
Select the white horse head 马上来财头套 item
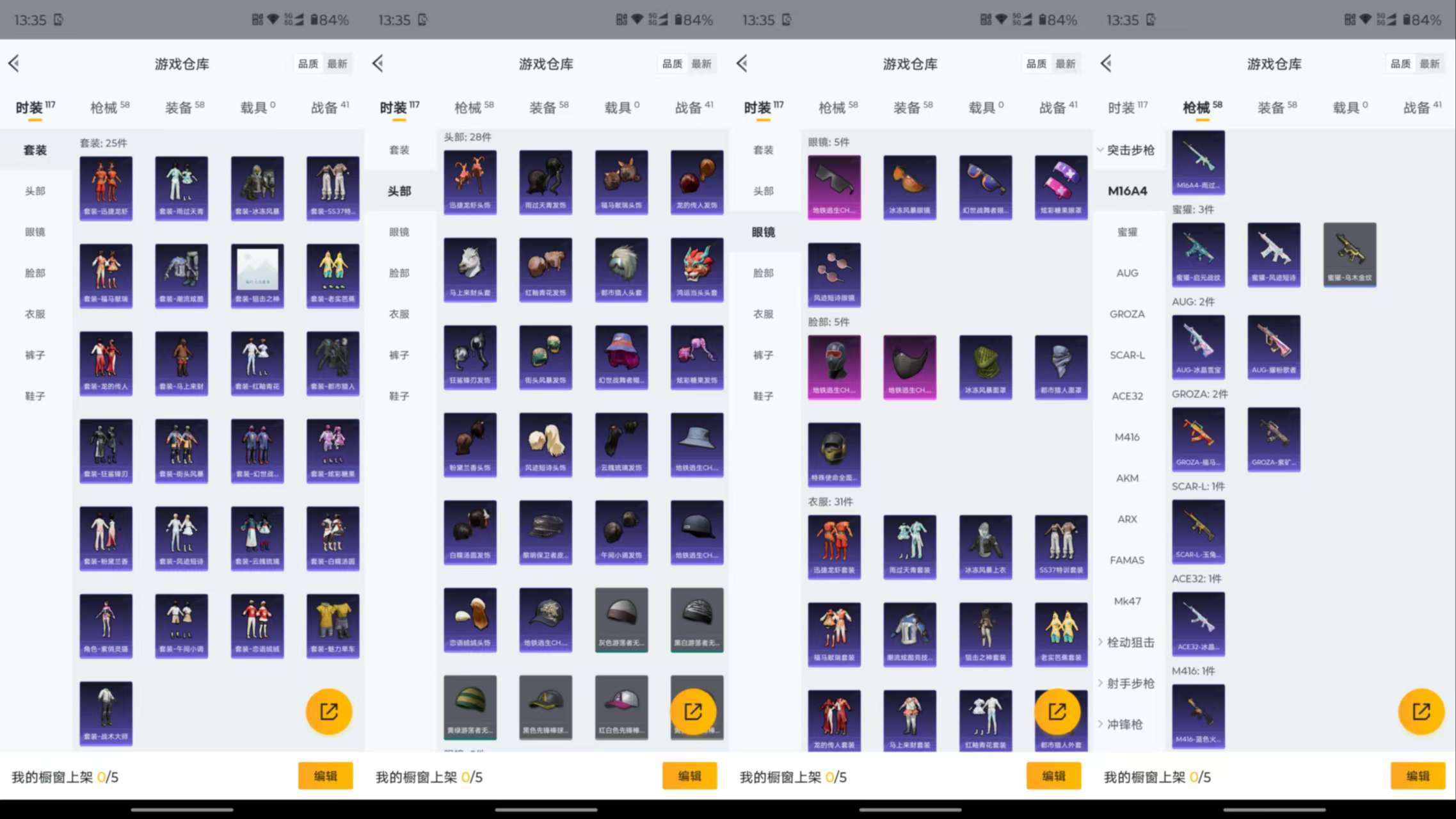tap(470, 269)
